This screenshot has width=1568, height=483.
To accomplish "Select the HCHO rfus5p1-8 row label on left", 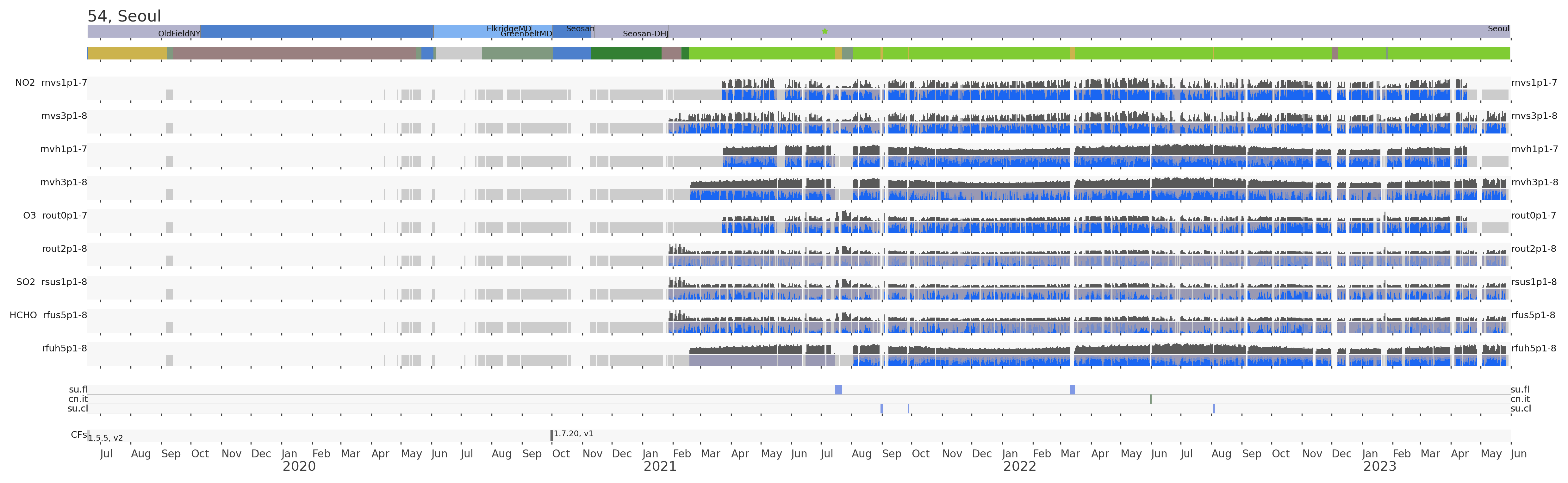I will pyautogui.click(x=48, y=315).
